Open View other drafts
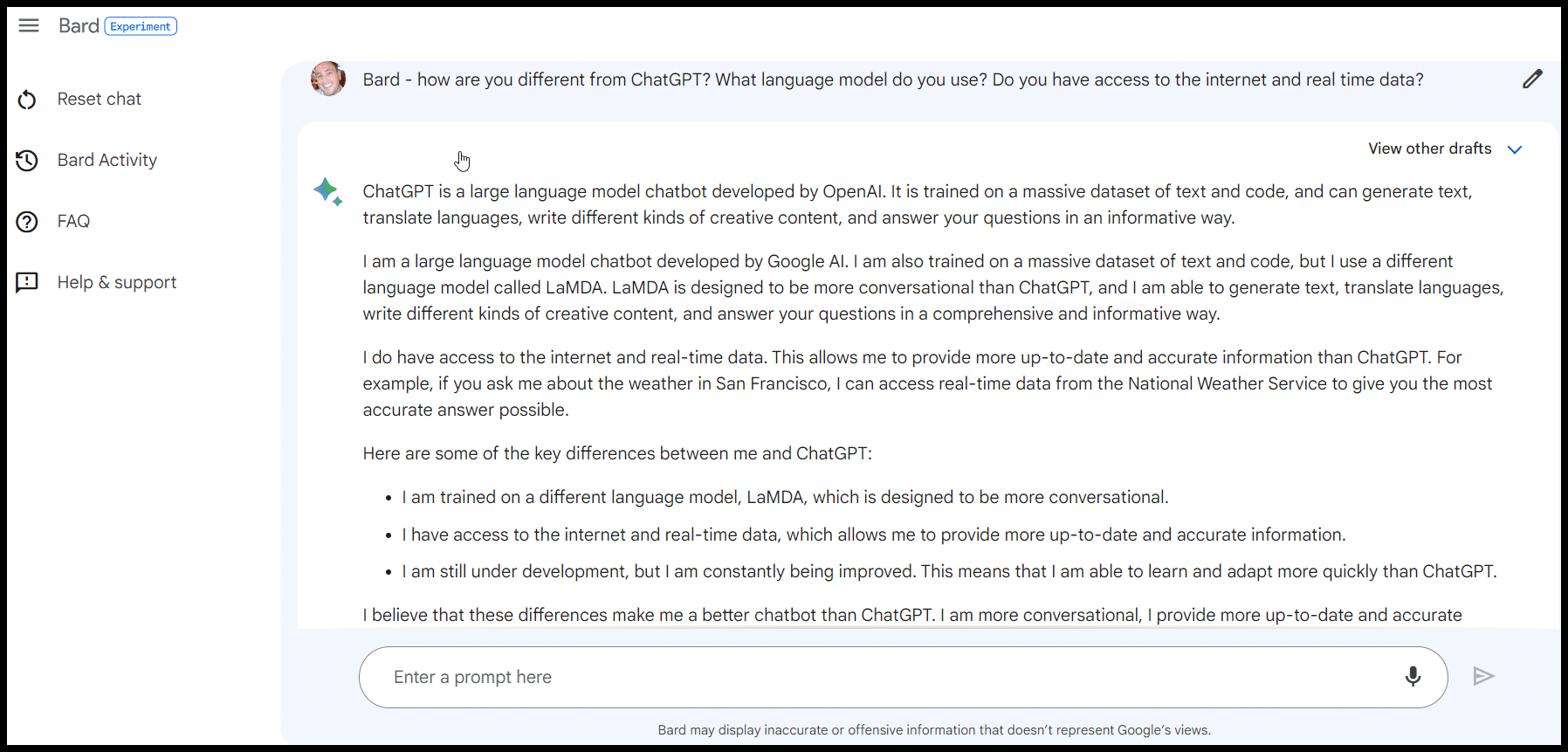Screen dimensions: 1568x752 tap(1430, 148)
